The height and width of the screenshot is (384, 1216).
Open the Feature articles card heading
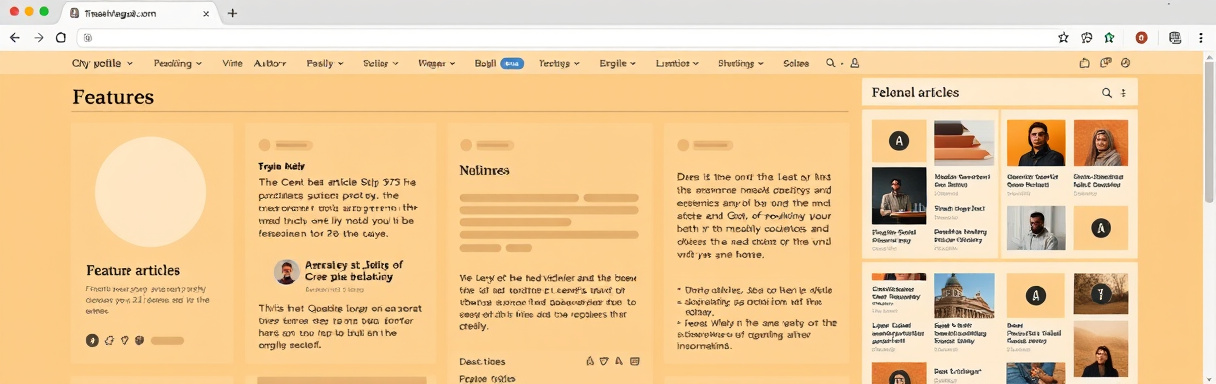tap(133, 270)
